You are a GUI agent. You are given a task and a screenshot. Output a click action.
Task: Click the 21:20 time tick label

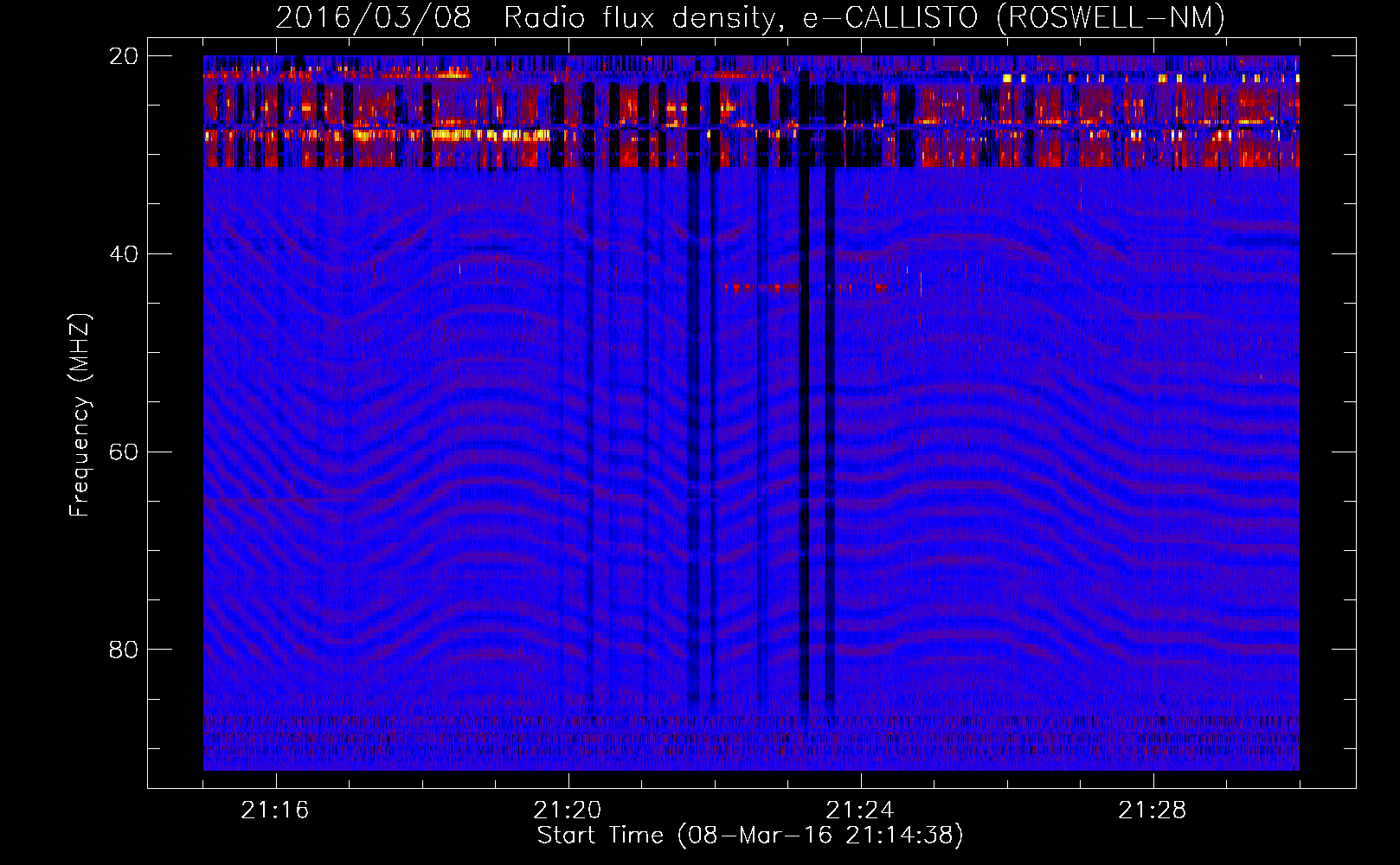click(568, 811)
